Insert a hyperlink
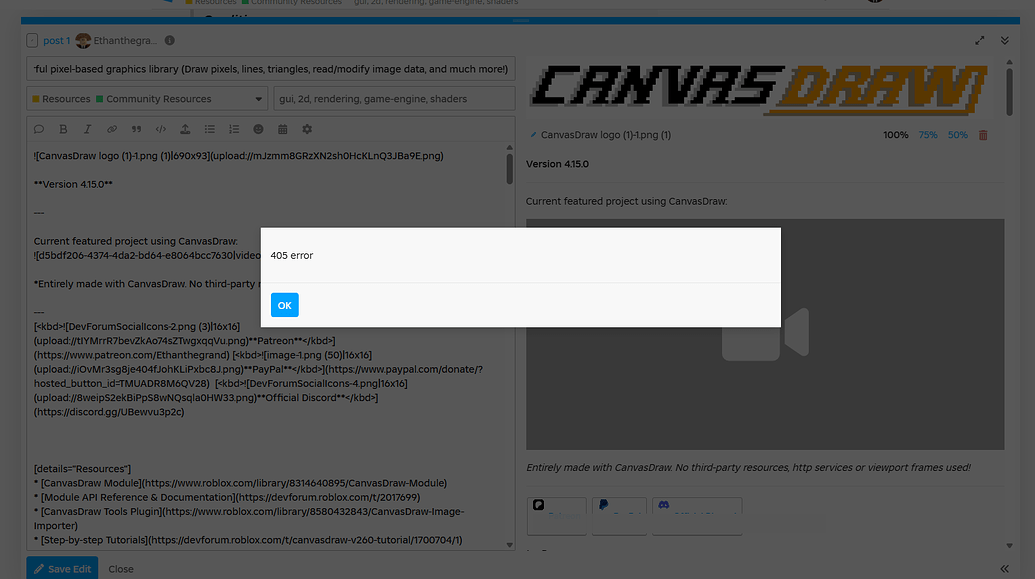 112,129
